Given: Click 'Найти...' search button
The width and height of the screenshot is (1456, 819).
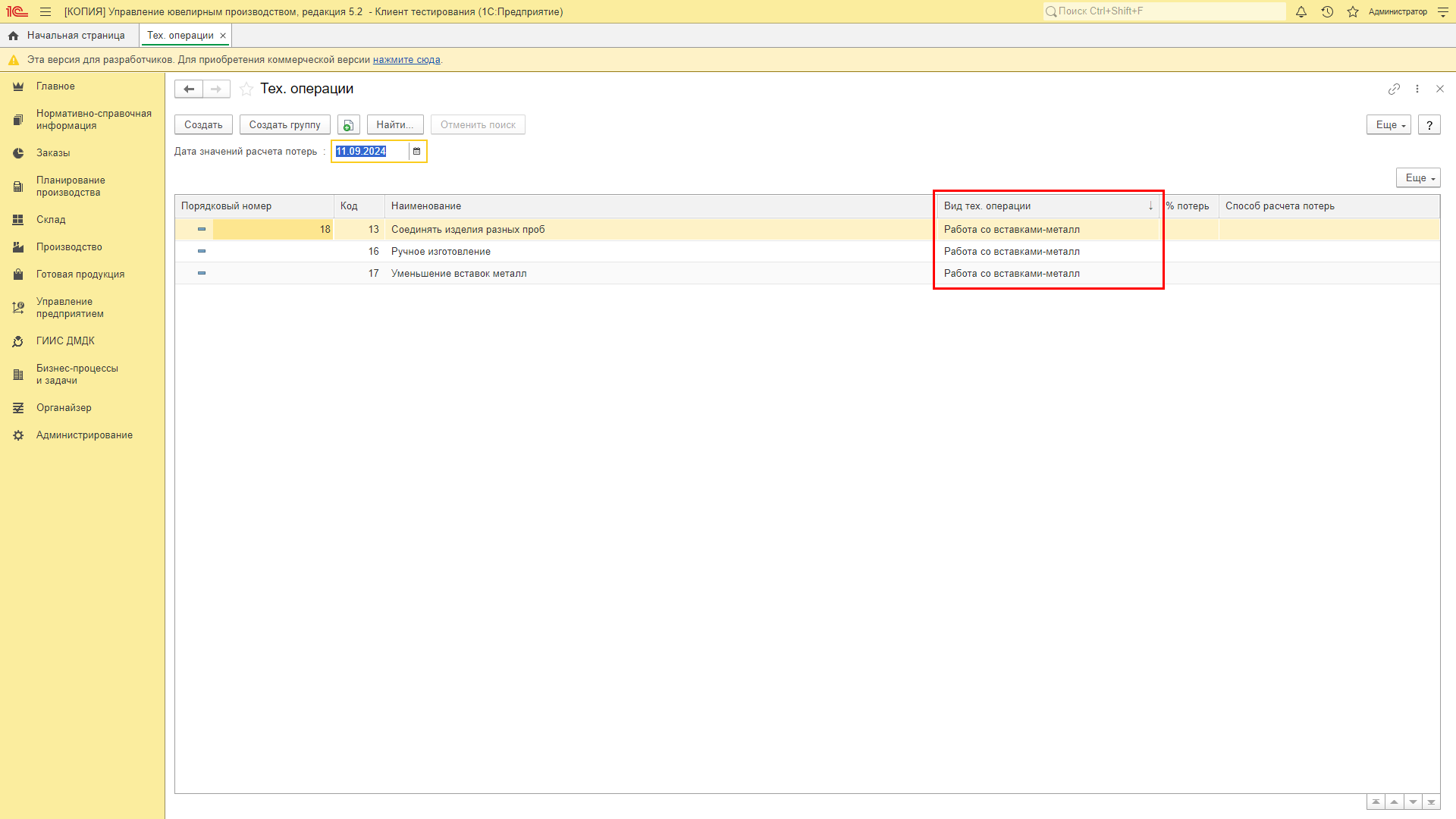Looking at the screenshot, I should 395,124.
